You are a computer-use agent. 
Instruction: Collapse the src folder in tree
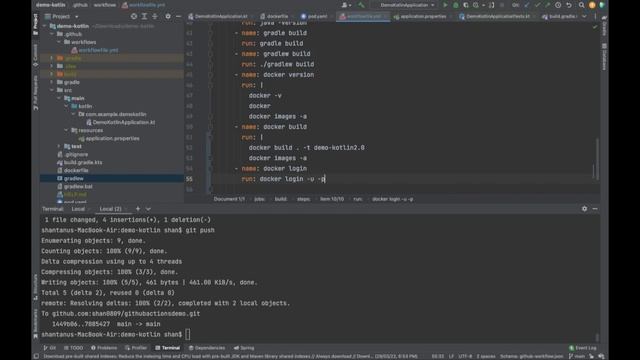52,90
